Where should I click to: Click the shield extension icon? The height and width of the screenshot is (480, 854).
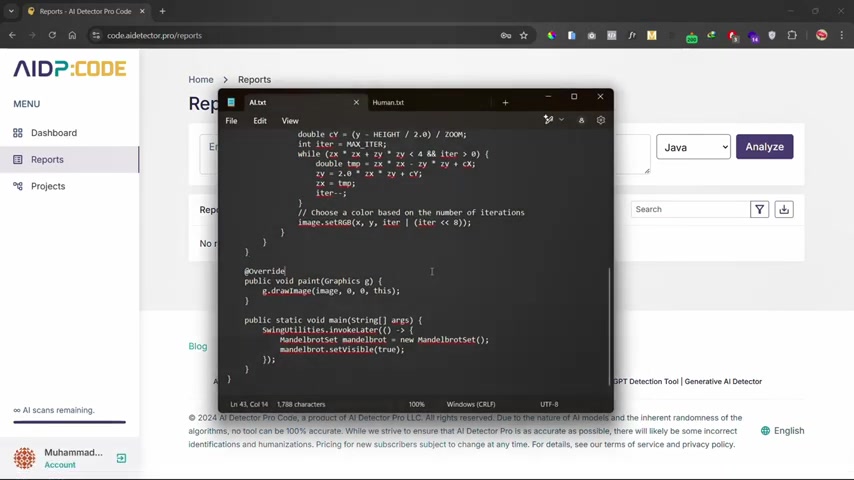(x=772, y=35)
